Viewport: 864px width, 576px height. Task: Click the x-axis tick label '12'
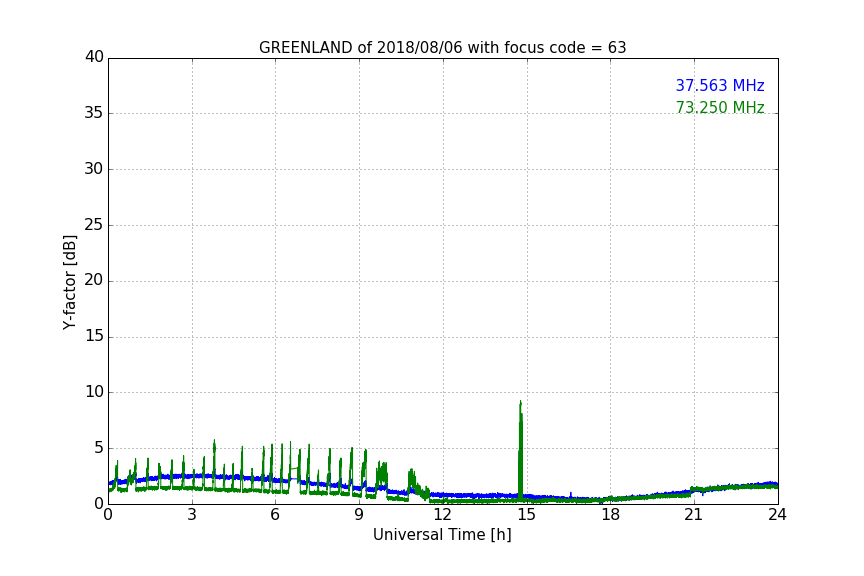click(x=442, y=515)
